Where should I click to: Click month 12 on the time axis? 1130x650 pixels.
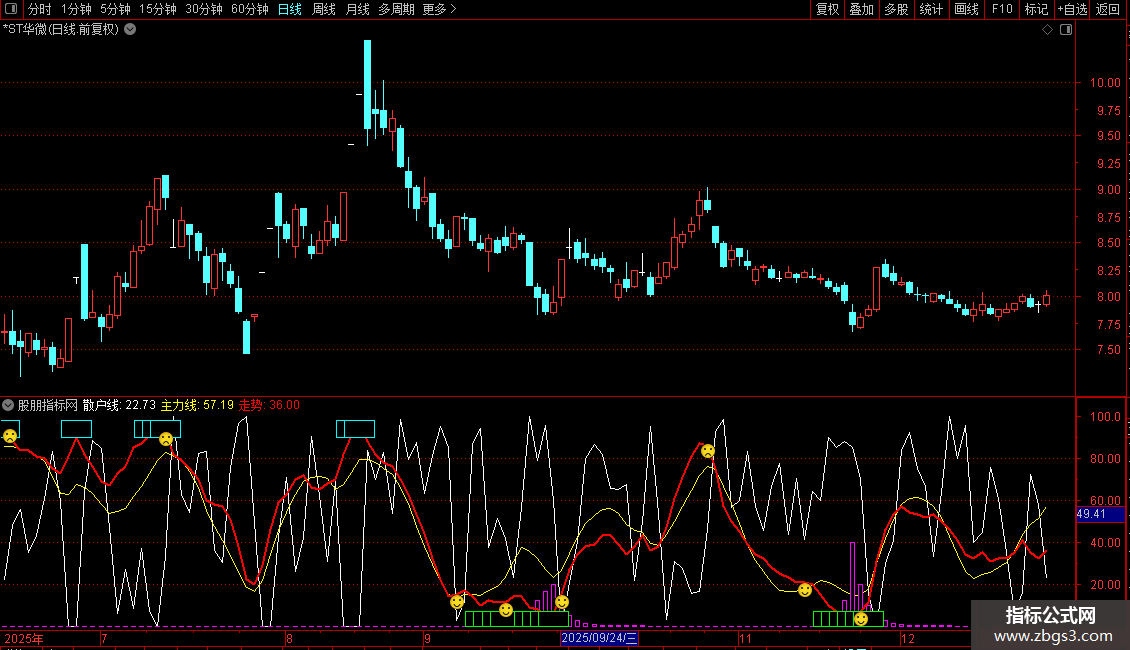click(x=908, y=638)
